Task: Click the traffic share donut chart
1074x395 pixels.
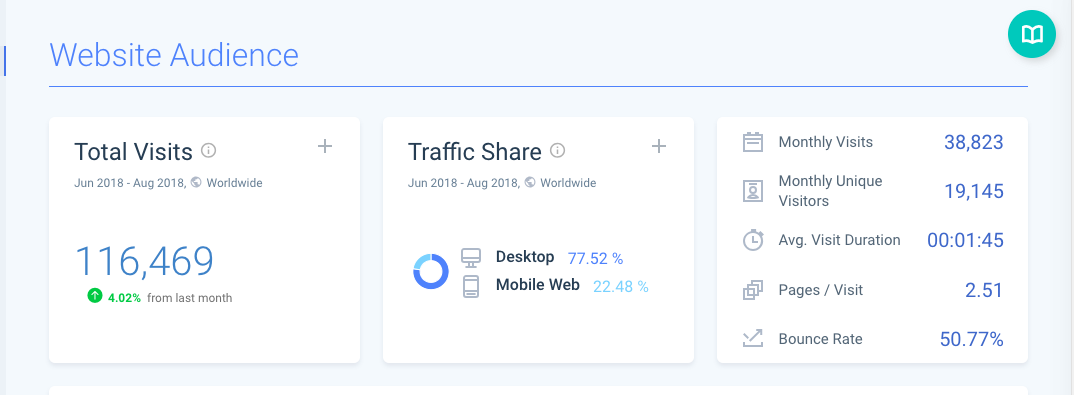Action: [x=431, y=272]
